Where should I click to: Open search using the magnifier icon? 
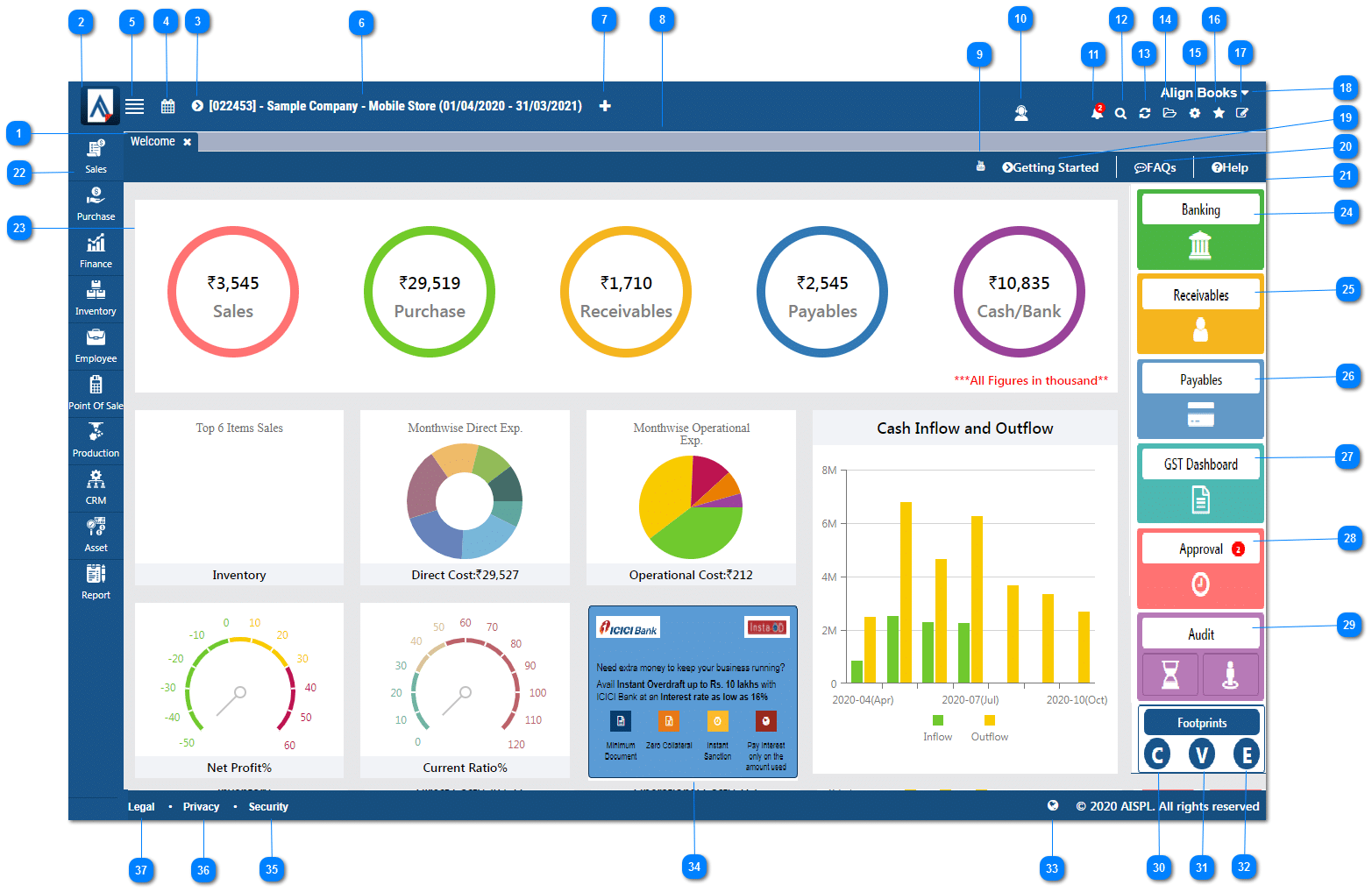[x=1120, y=113]
